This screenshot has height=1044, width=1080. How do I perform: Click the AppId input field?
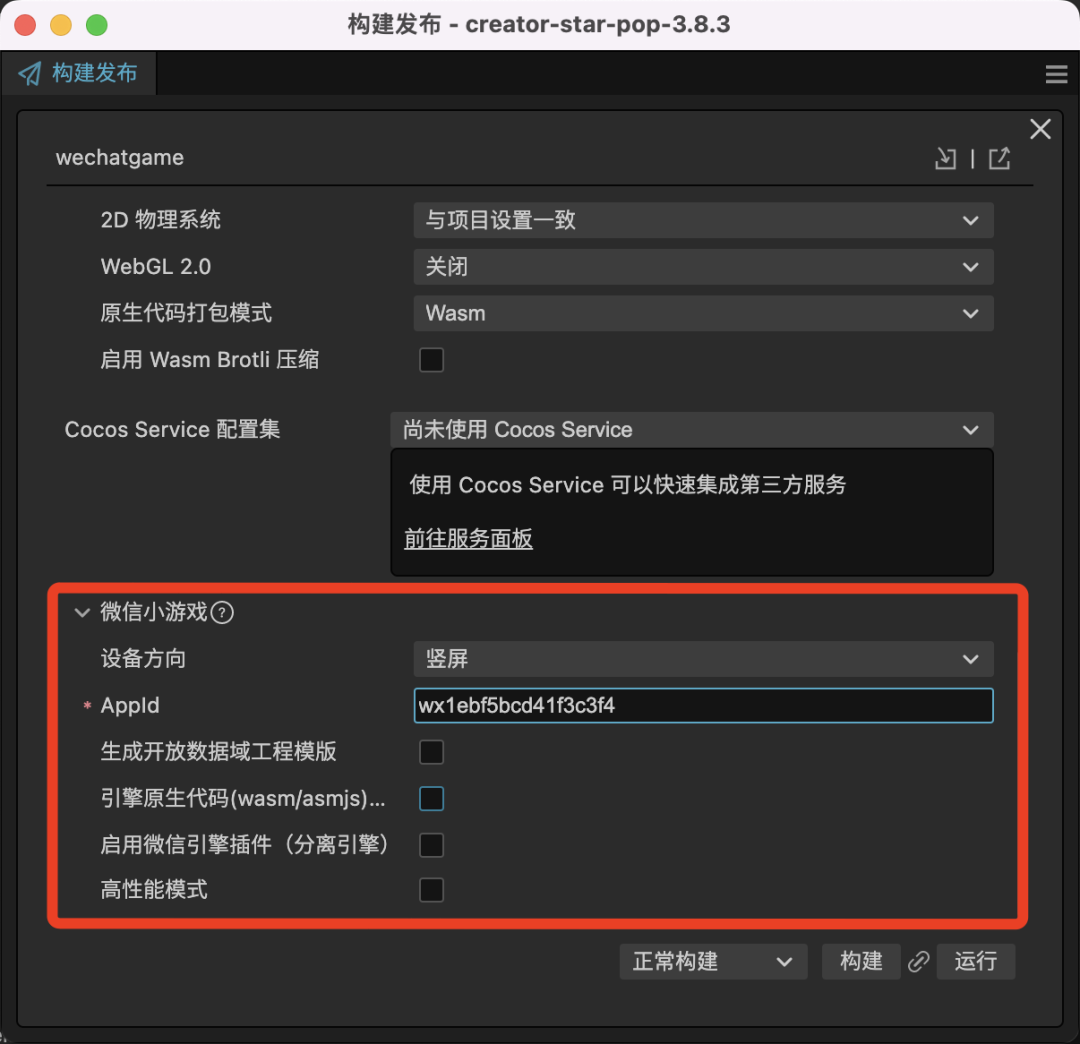703,706
